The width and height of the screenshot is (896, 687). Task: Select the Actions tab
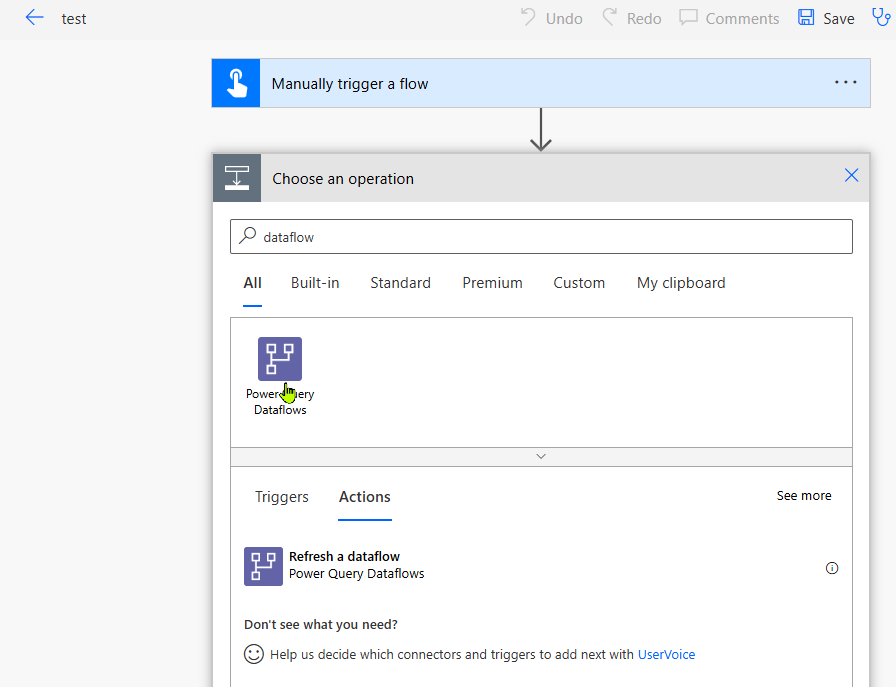coord(365,497)
